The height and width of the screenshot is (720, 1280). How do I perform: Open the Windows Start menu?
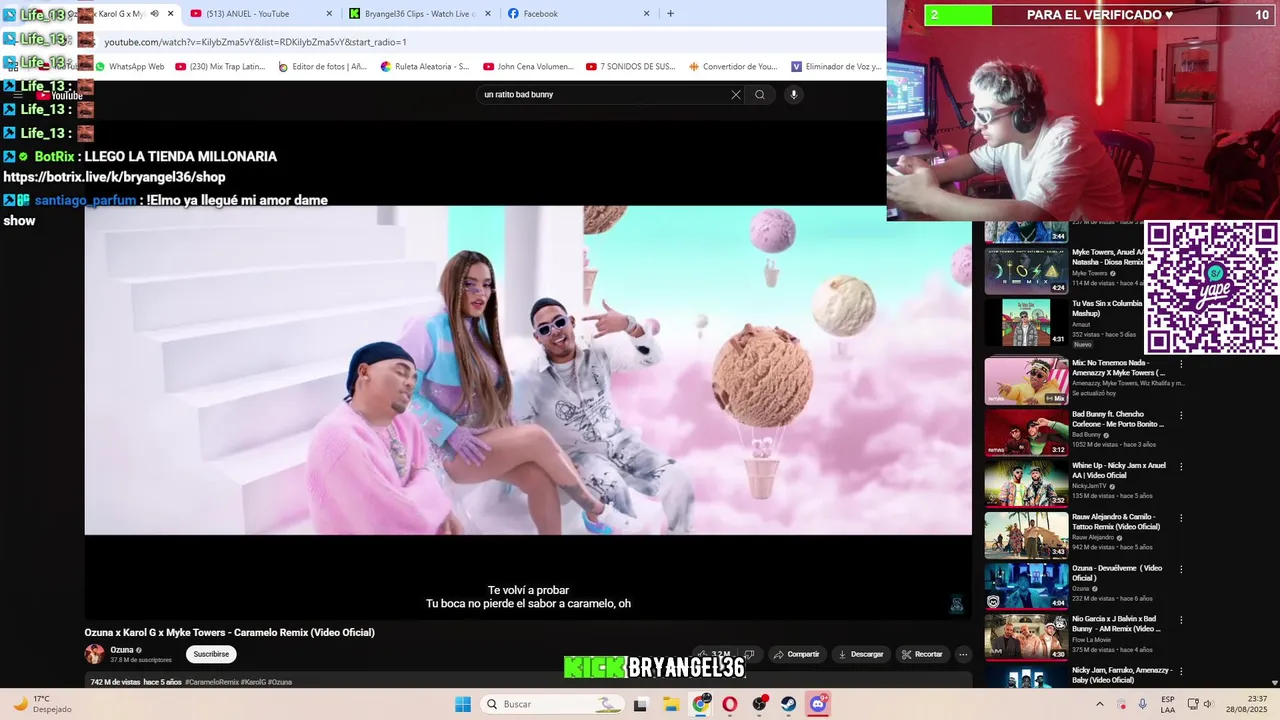click(x=463, y=704)
